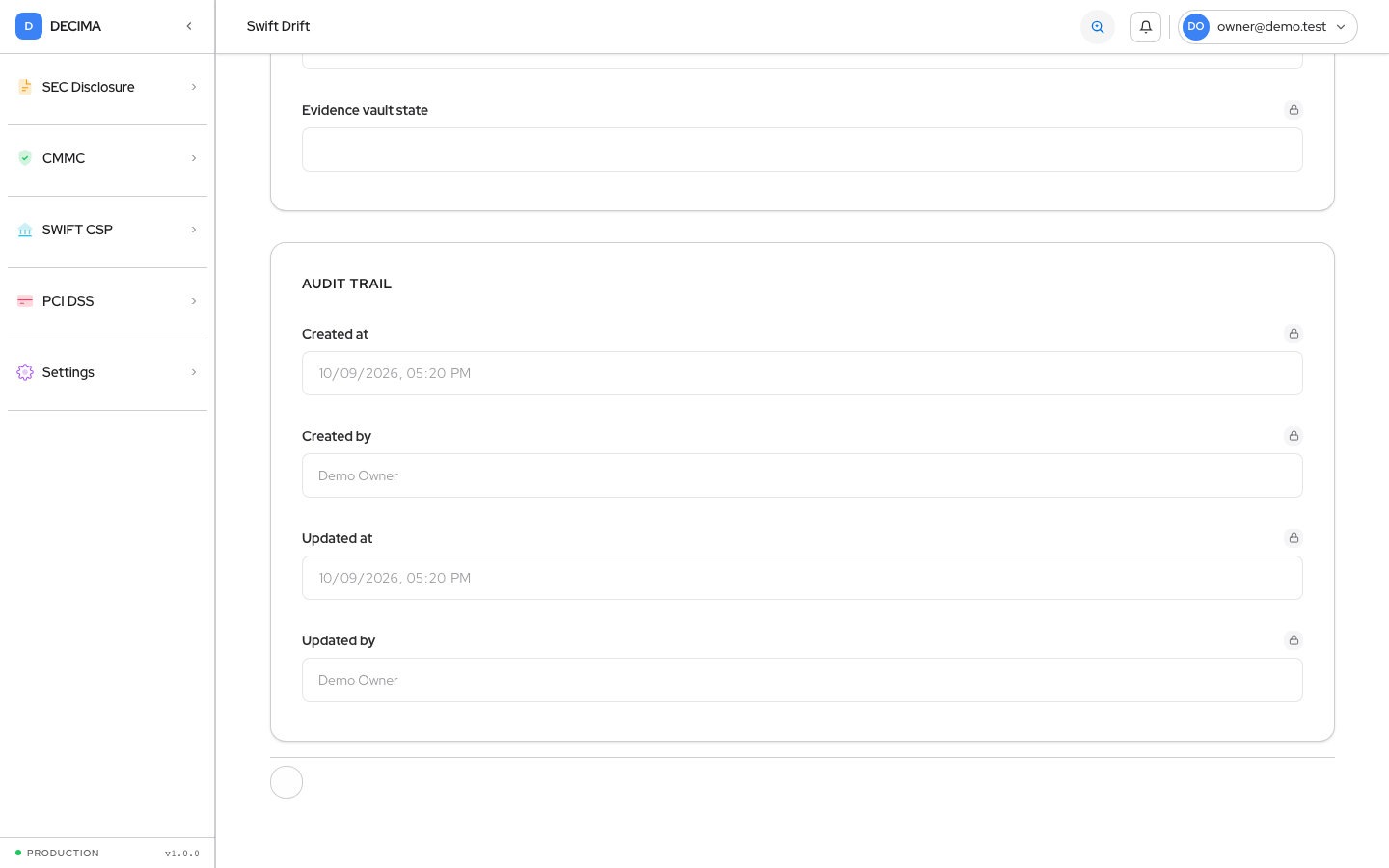
Task: Click the lock icon beside Created by
Action: [1294, 436]
